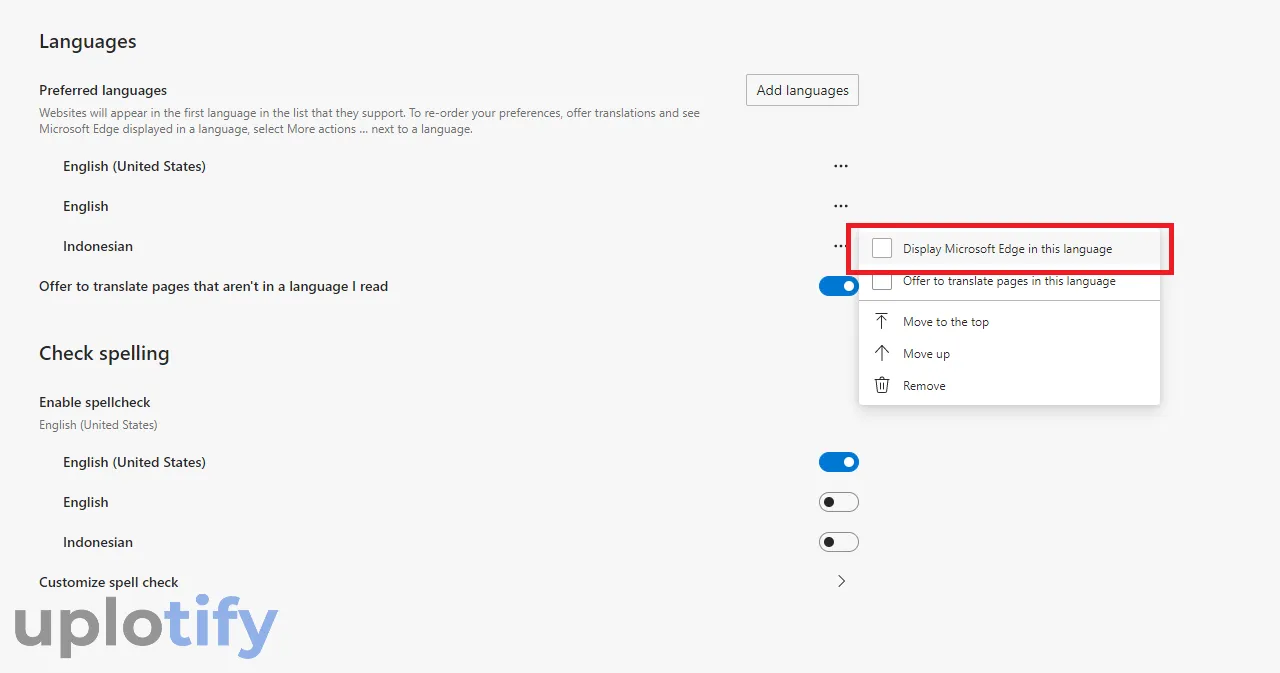The height and width of the screenshot is (673, 1280).
Task: Click the Enable spellcheck label
Action: (x=95, y=402)
